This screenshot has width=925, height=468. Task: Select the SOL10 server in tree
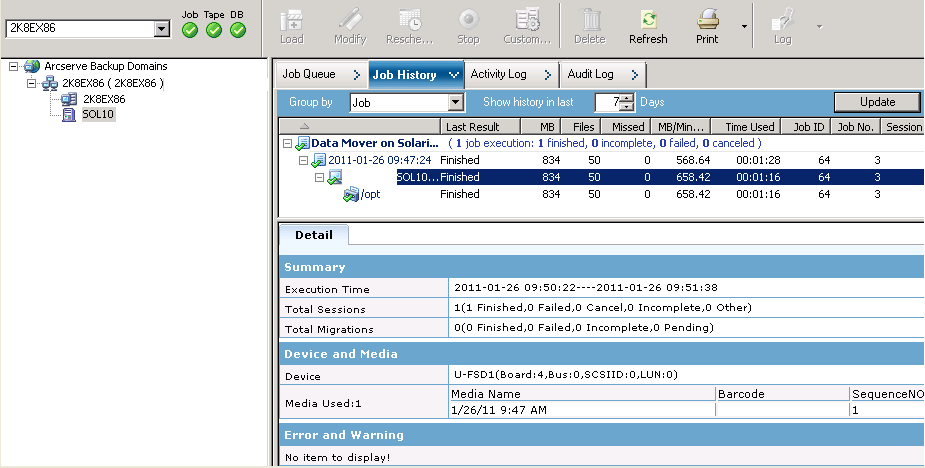click(x=98, y=115)
